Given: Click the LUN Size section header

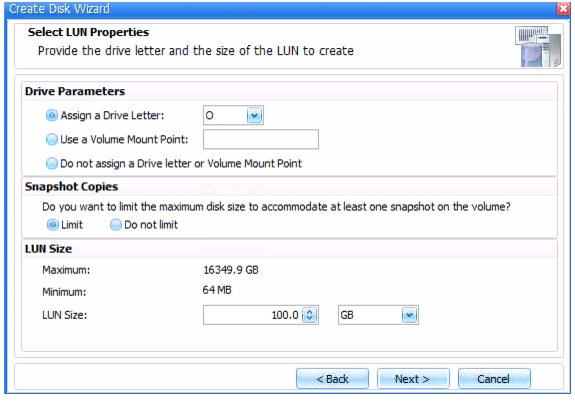Looking at the screenshot, I should tap(48, 249).
